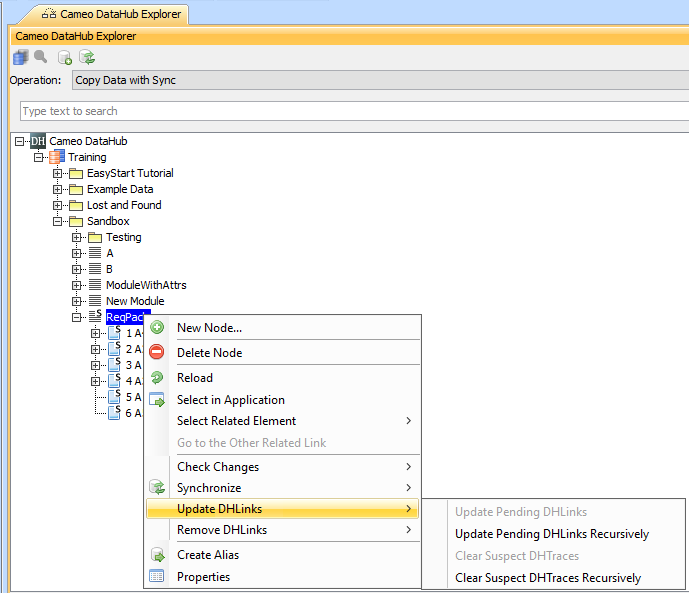Choose Update Pending DHLinks Recursively
Screen dimensions: 689x593
(551, 534)
